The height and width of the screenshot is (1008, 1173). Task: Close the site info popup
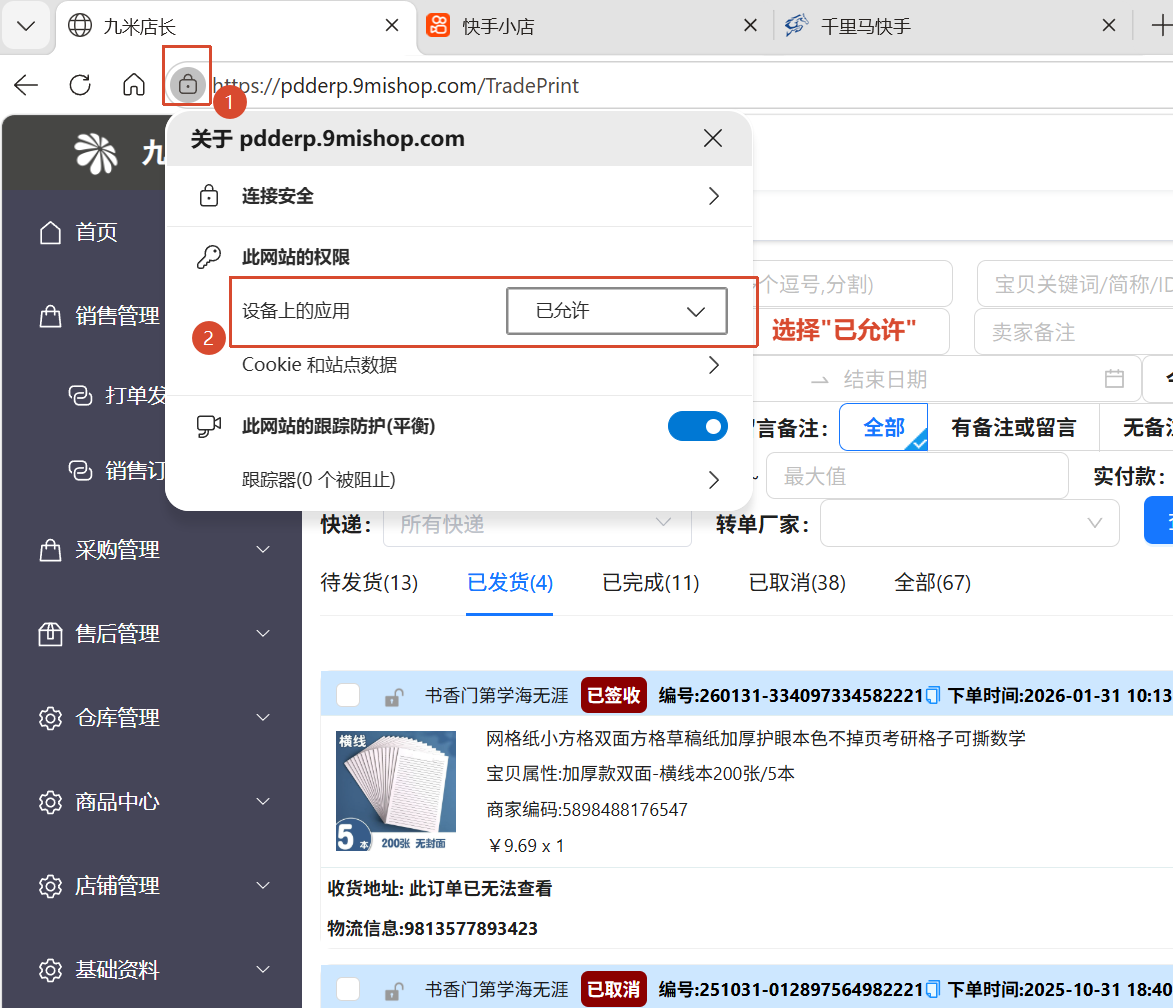point(712,139)
